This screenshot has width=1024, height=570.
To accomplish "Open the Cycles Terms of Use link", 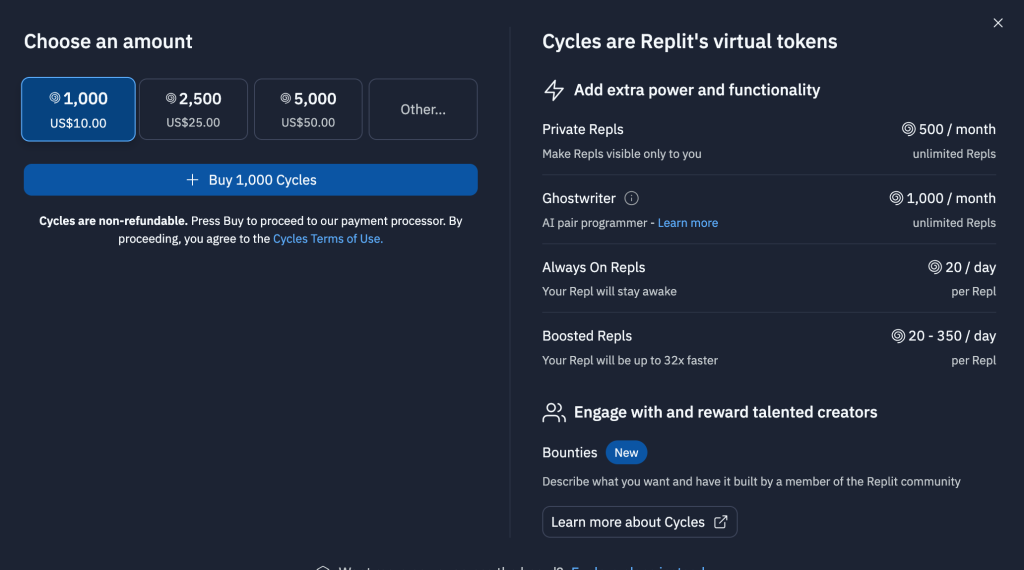I will (328, 239).
